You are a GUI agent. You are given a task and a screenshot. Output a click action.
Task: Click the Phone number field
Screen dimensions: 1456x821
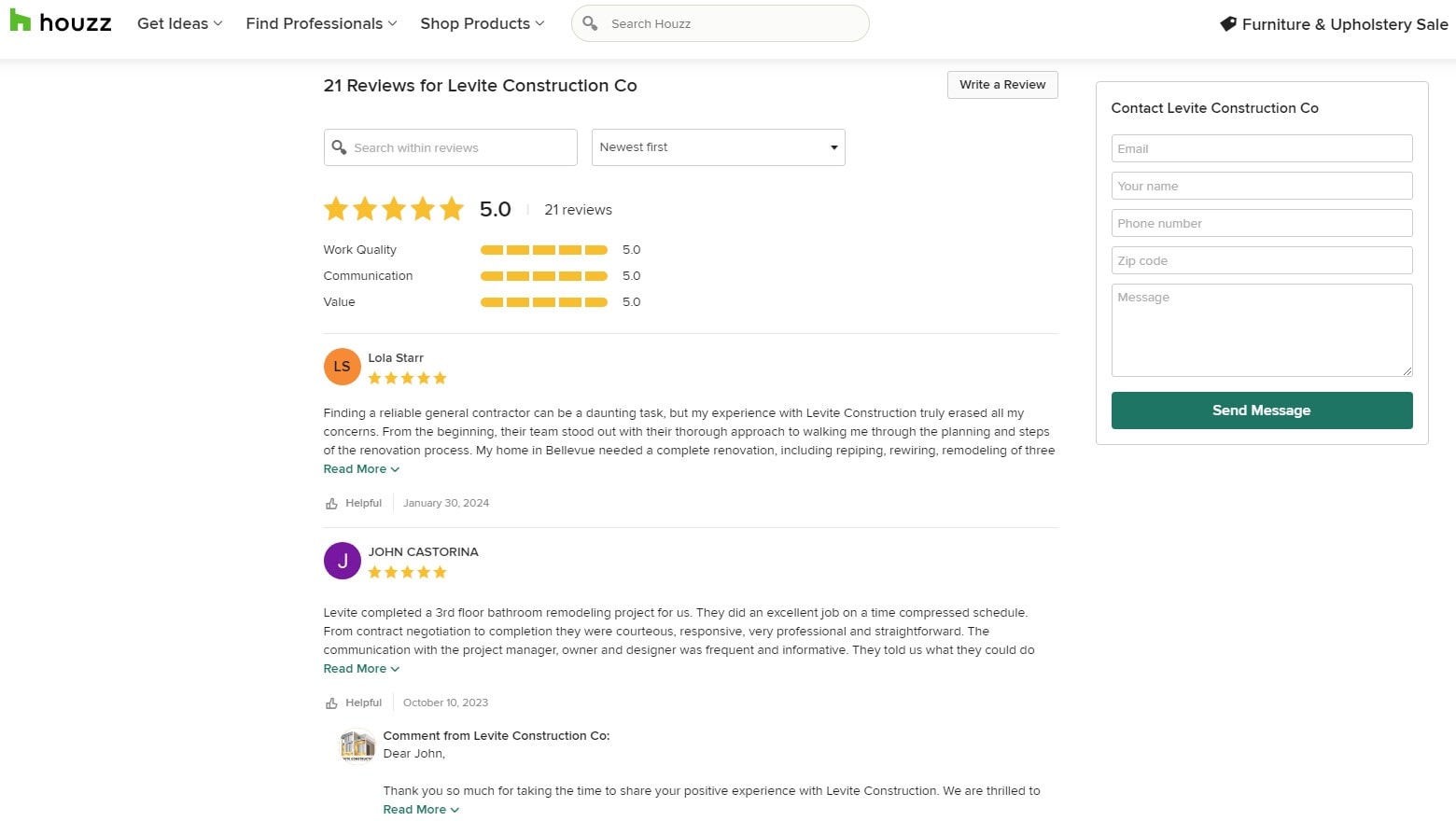(x=1262, y=223)
